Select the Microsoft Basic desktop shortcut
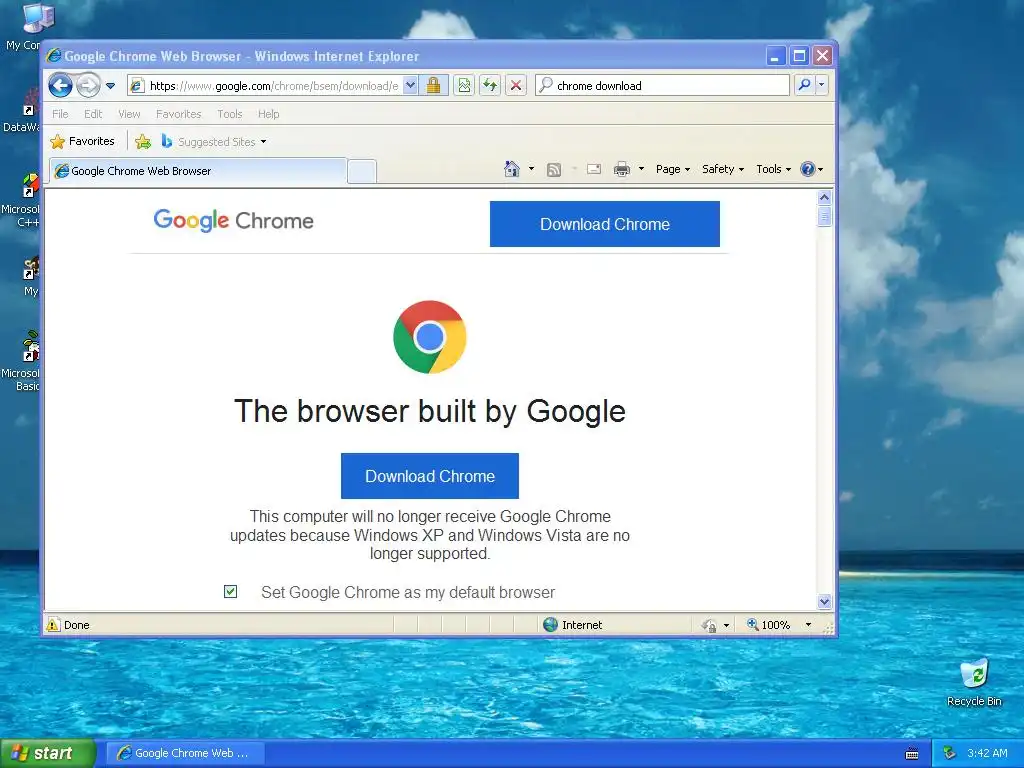Screen dimensions: 1024x768 coord(21,361)
